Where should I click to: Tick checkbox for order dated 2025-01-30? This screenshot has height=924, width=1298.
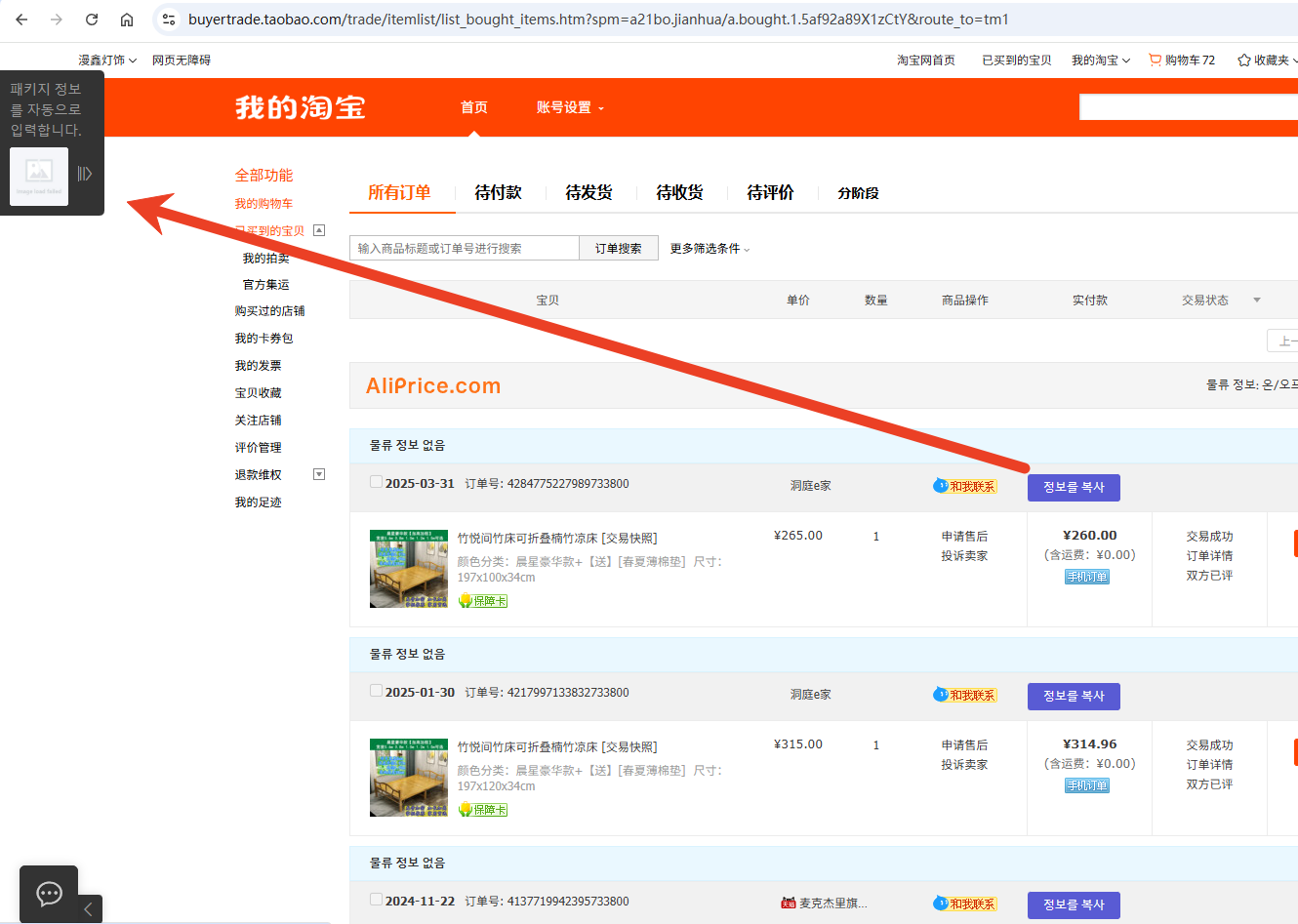coord(376,691)
